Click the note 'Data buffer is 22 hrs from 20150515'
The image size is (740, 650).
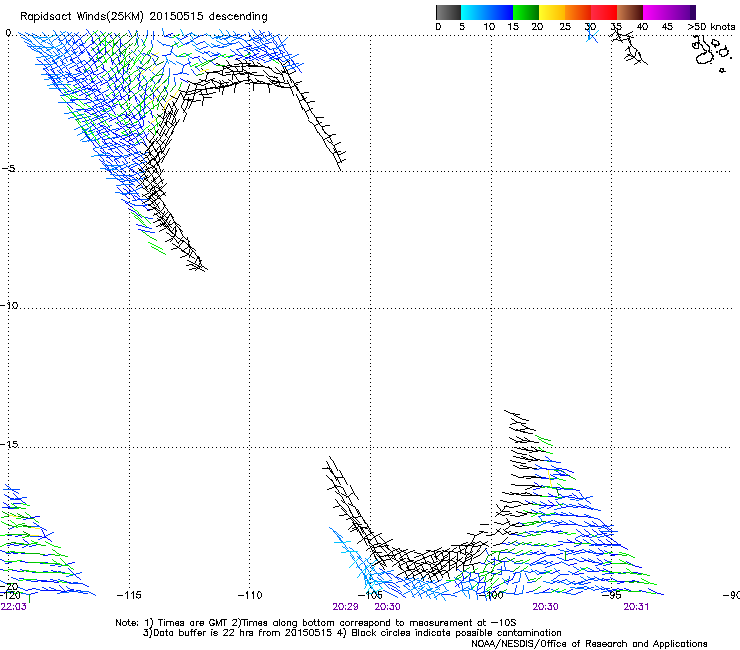pos(243,633)
